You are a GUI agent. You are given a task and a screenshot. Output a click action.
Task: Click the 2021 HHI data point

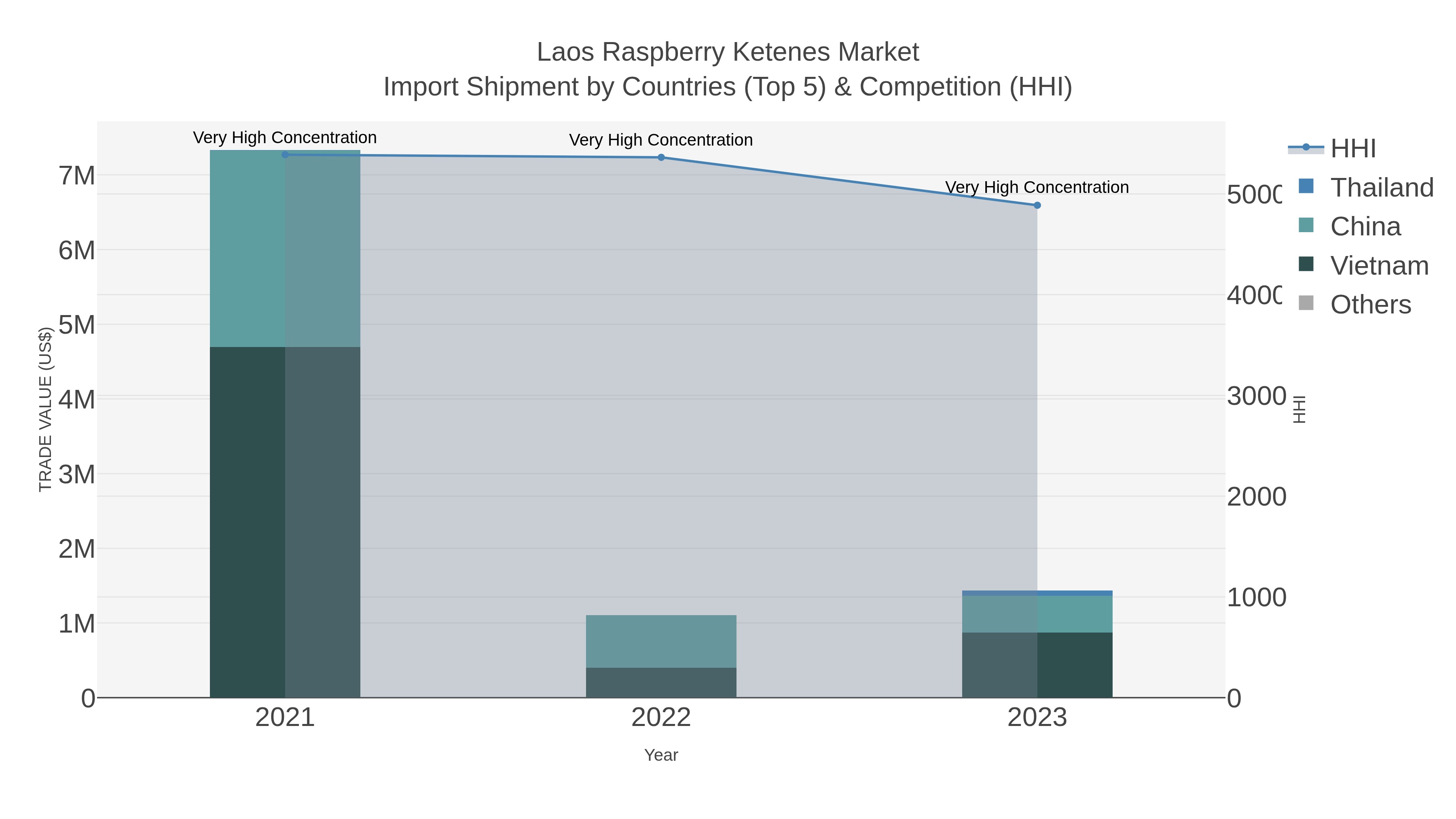pos(285,155)
